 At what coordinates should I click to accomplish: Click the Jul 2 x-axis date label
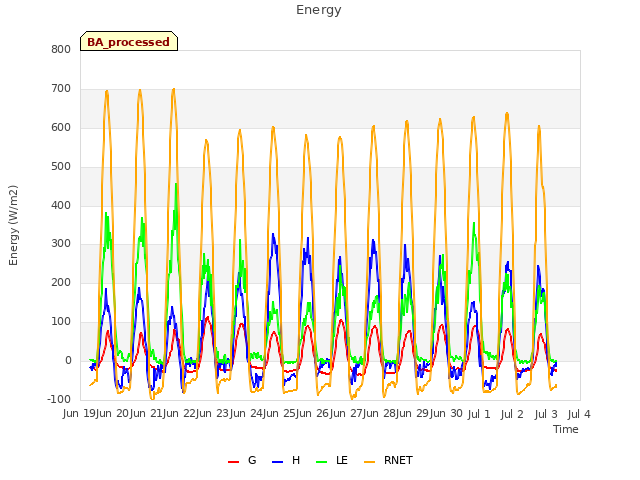512,414
